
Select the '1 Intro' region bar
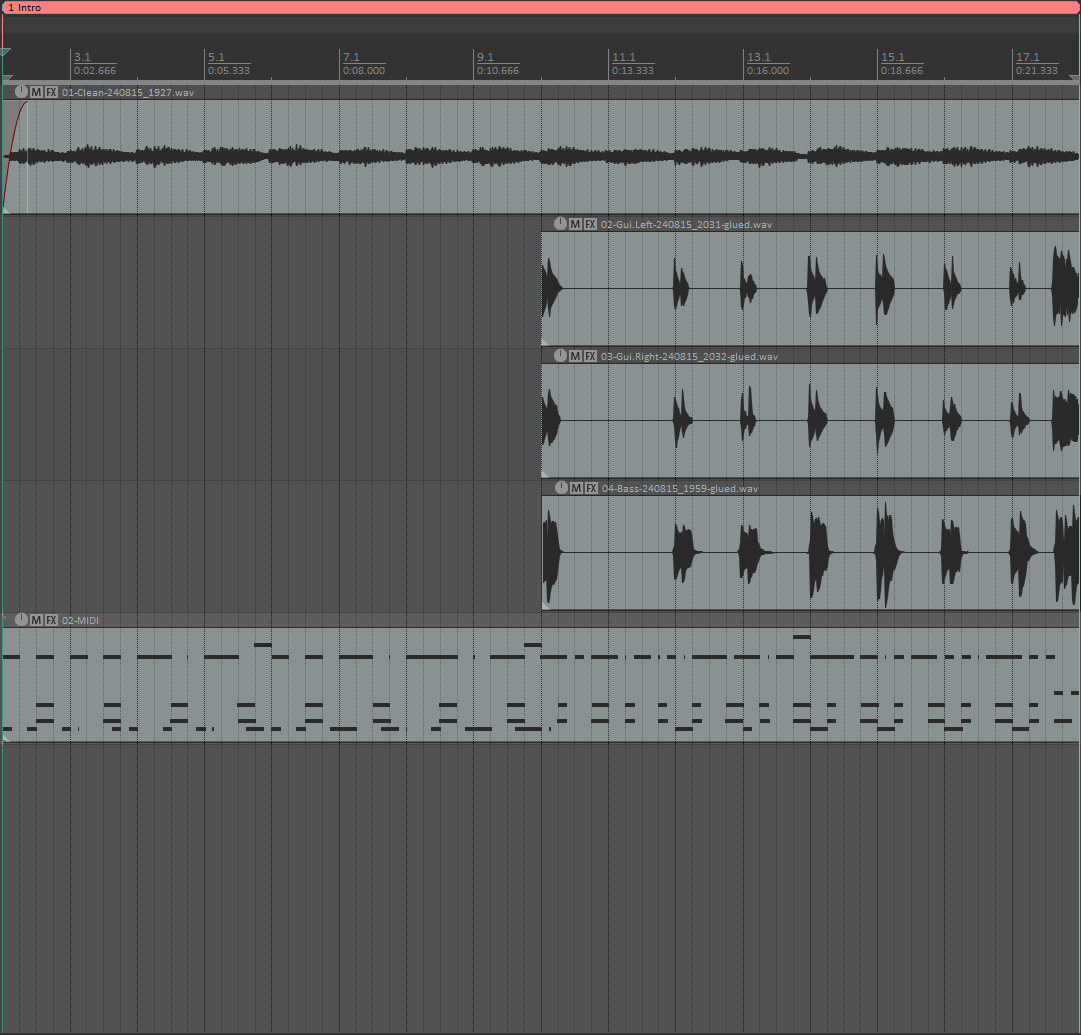click(x=540, y=7)
